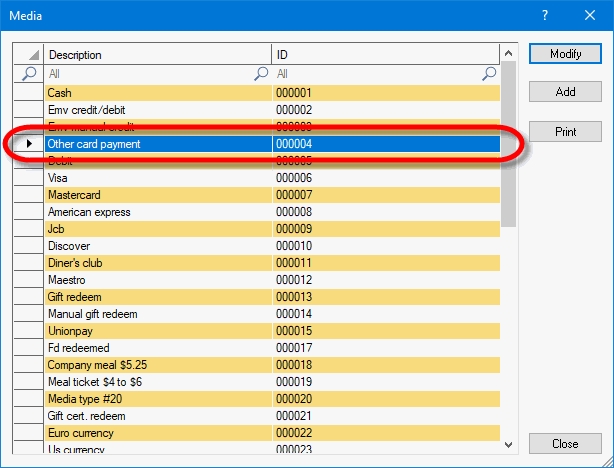The image size is (614, 468).
Task: Click the Print button
Action: [565, 131]
